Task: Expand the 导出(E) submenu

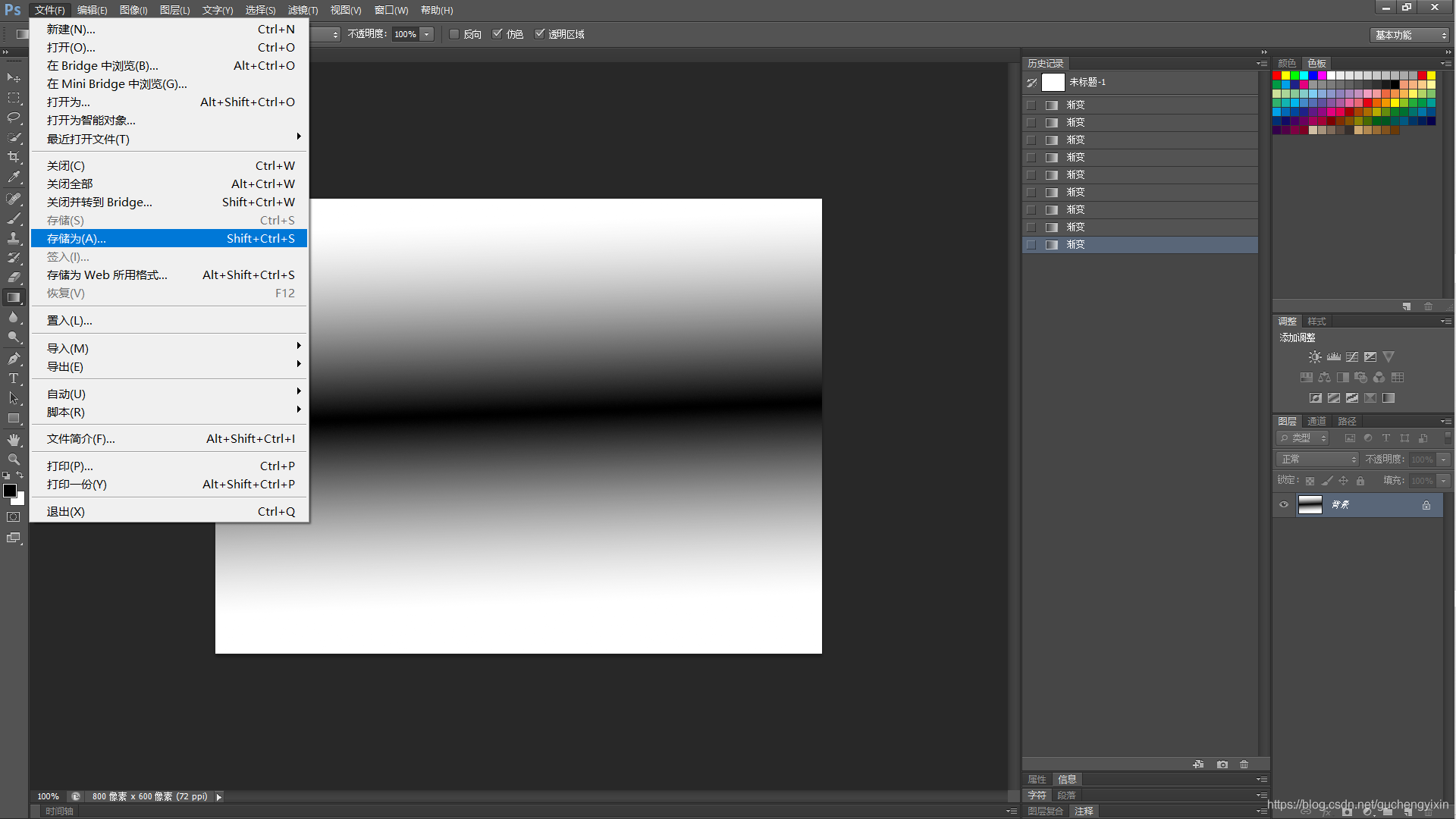Action: (x=169, y=366)
